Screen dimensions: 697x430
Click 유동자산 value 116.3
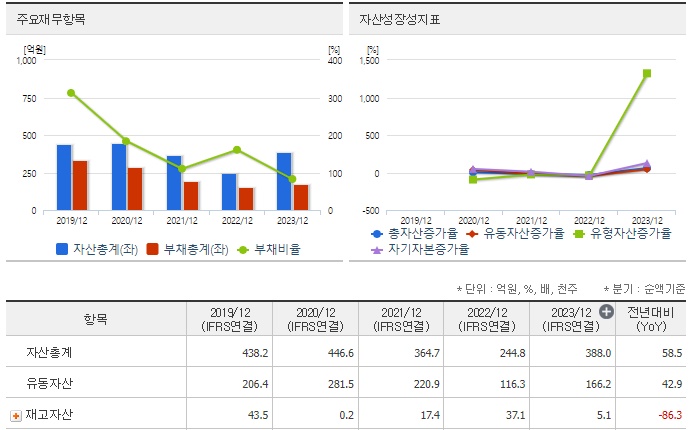coord(513,384)
